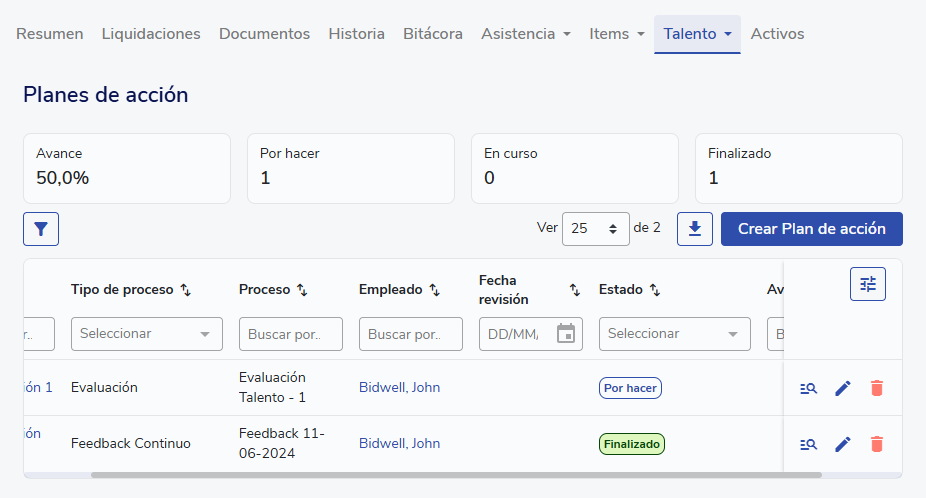926x498 pixels.
Task: Sort by Empleado column
Action: (x=434, y=290)
